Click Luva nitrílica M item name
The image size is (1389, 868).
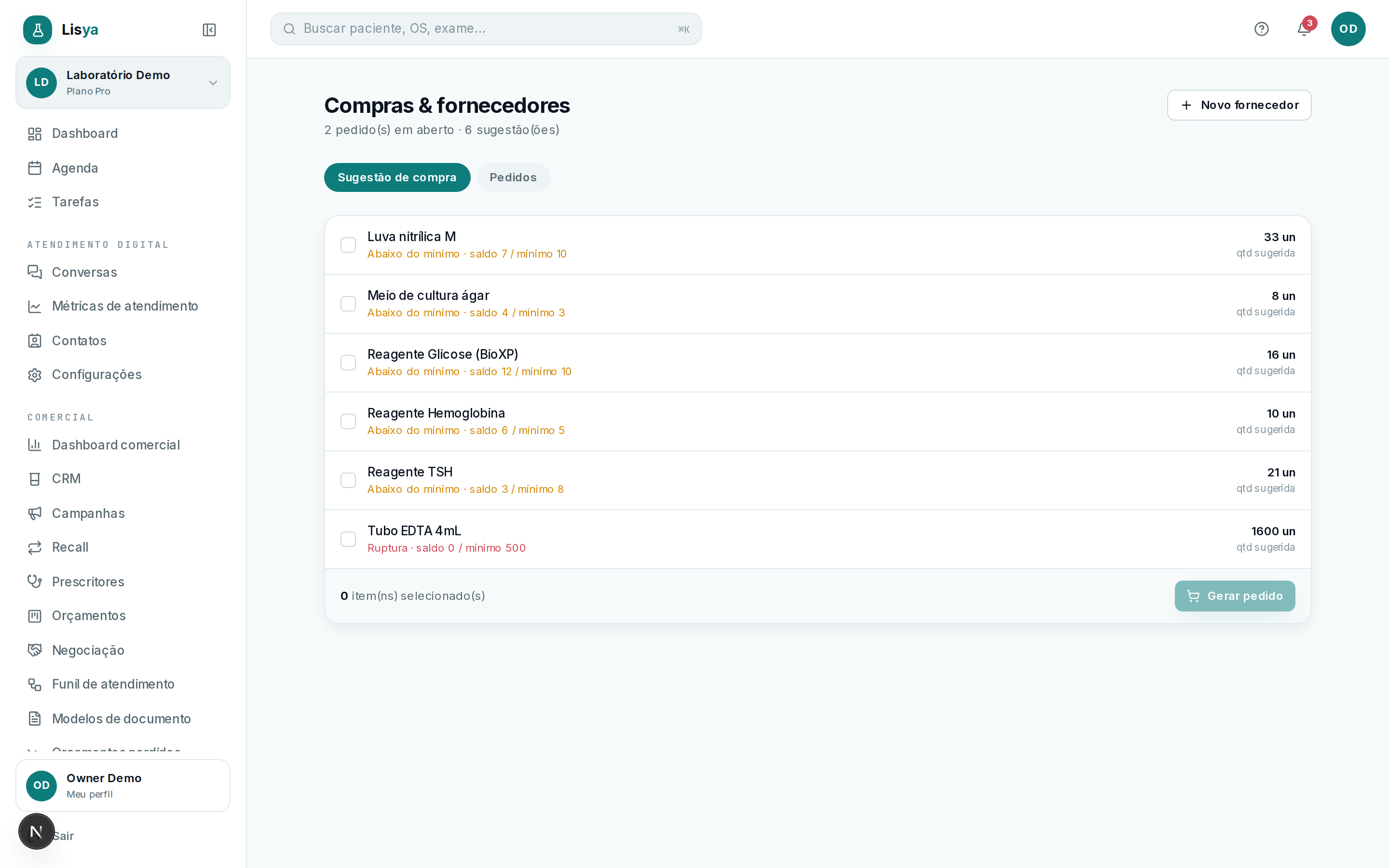[411, 236]
